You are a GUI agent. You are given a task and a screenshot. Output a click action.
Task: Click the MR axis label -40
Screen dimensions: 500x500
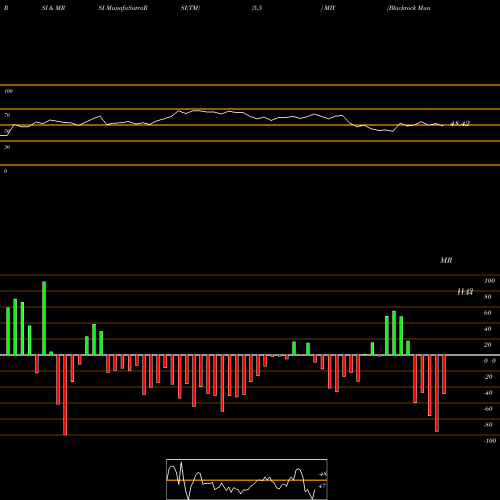click(x=488, y=393)
